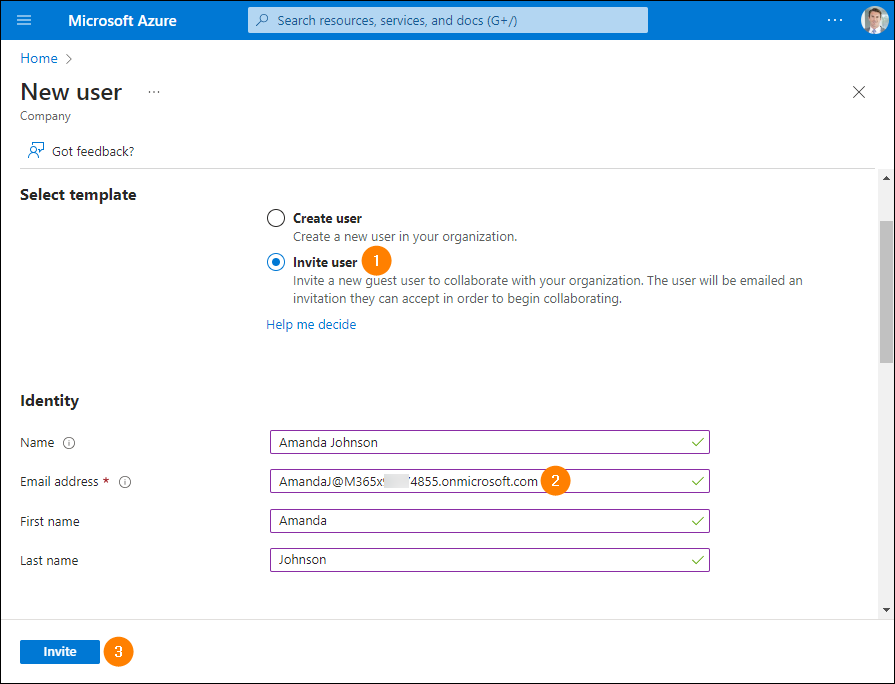This screenshot has height=684, width=895.
Task: Open the ellipsis beside New user title
Action: point(154,92)
